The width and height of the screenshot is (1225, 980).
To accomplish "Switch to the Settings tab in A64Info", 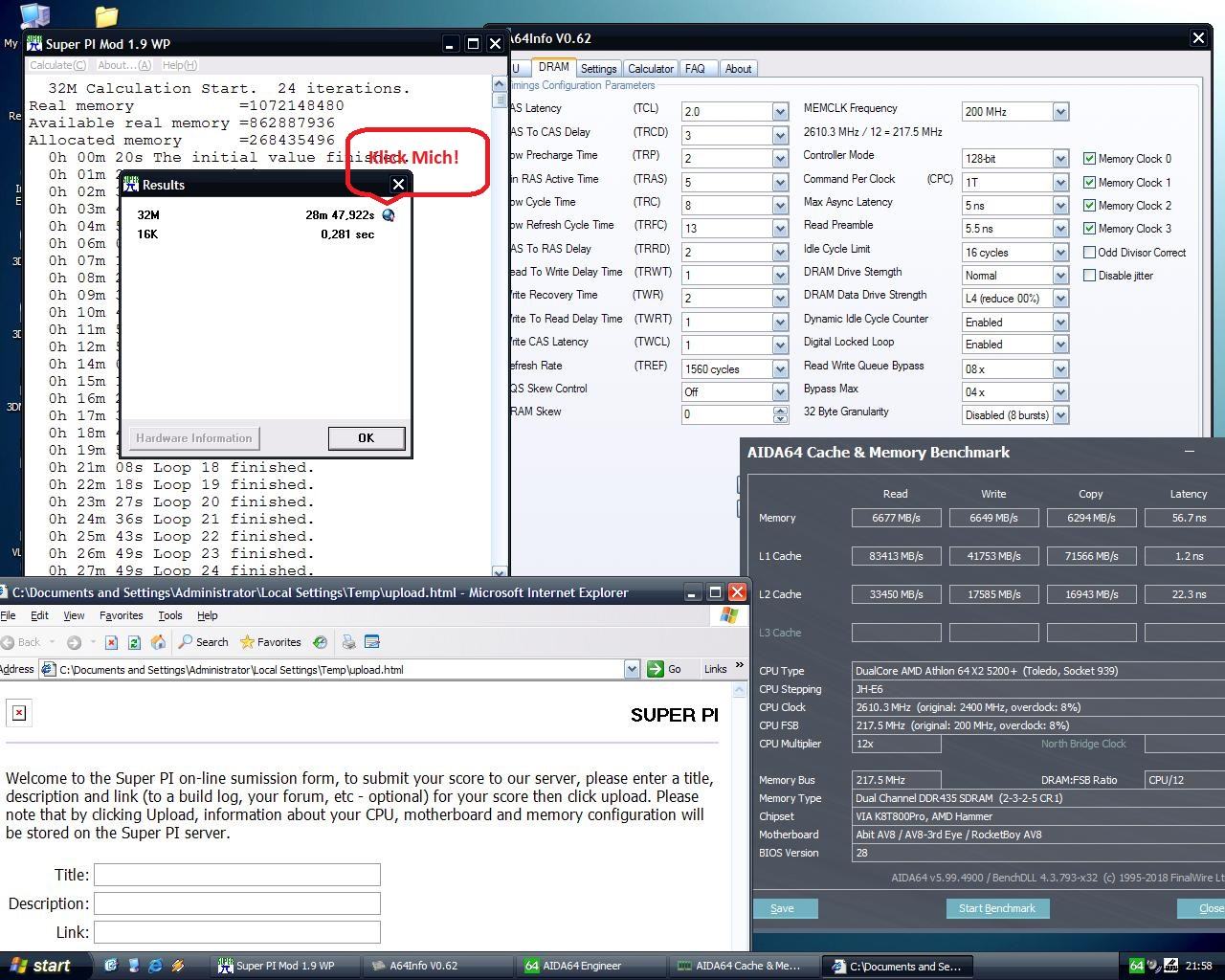I will pos(598,69).
